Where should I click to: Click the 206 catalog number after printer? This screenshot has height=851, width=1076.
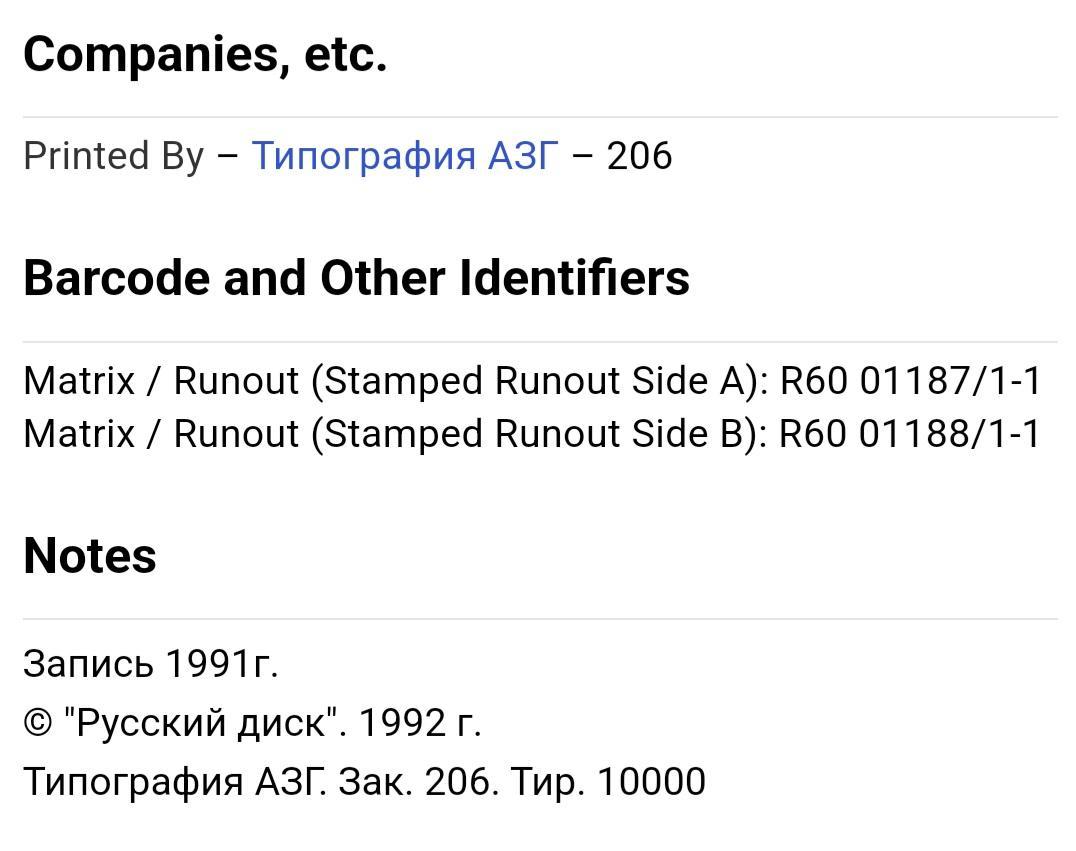(639, 156)
